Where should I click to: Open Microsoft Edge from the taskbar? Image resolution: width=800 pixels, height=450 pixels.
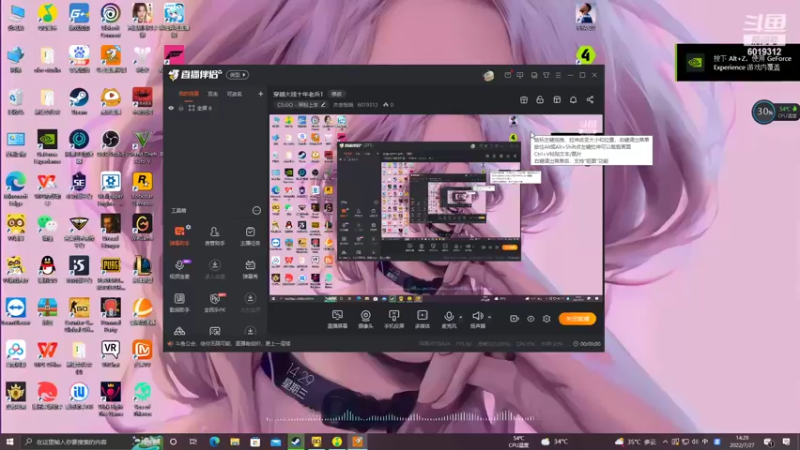[x=214, y=442]
